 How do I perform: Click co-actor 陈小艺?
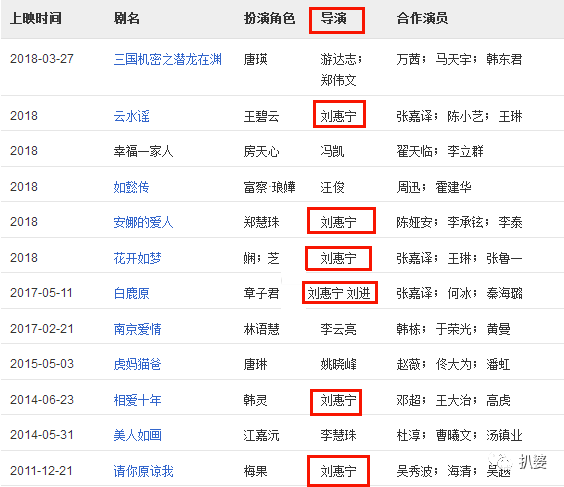[x=465, y=116]
